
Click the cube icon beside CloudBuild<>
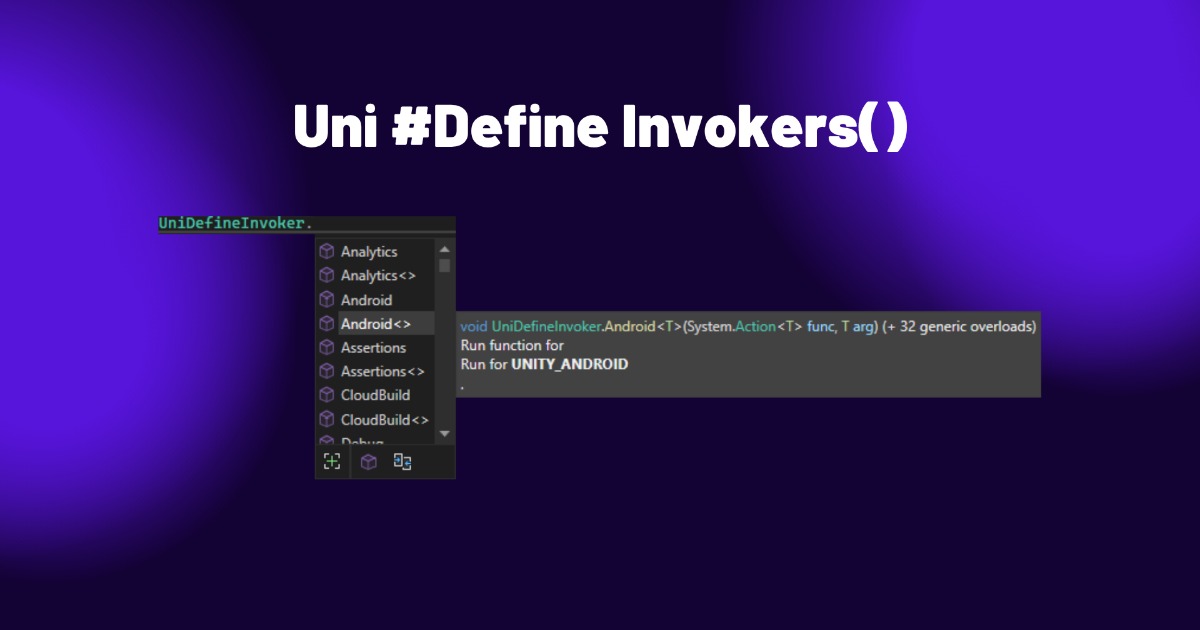(x=327, y=419)
